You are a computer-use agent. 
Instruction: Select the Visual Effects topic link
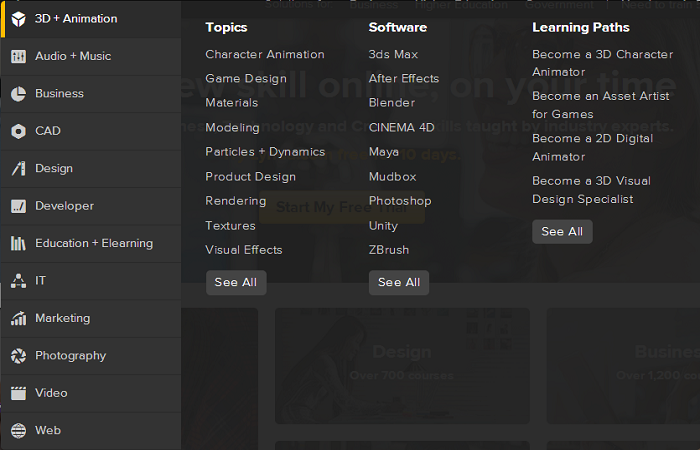[244, 250]
